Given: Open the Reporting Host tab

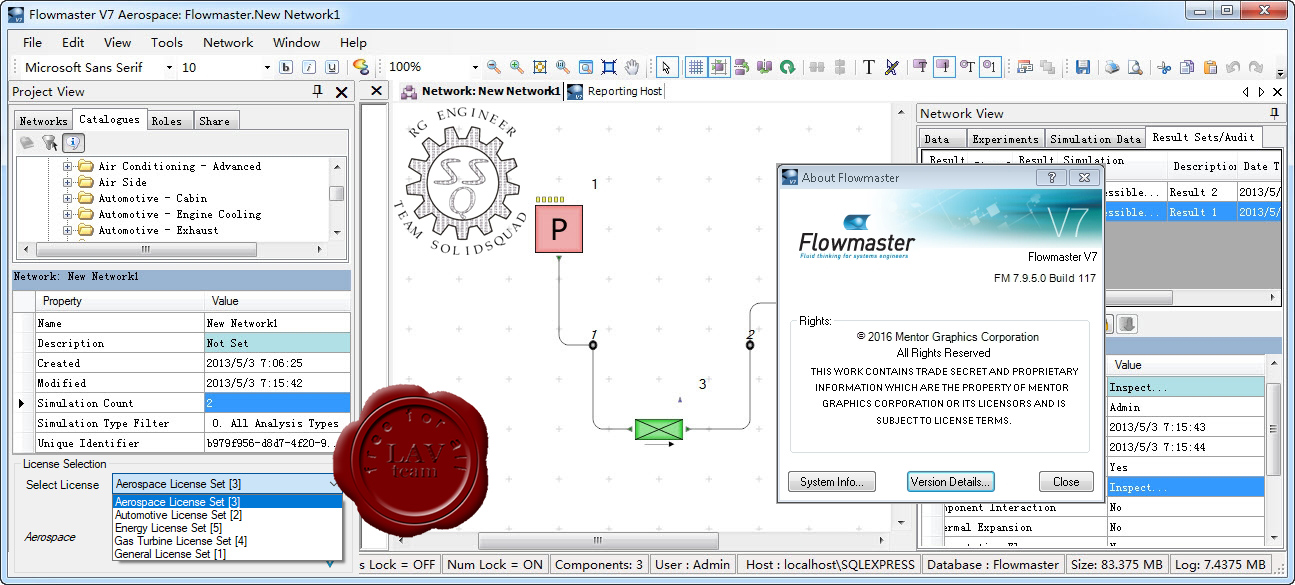Looking at the screenshot, I should point(615,91).
